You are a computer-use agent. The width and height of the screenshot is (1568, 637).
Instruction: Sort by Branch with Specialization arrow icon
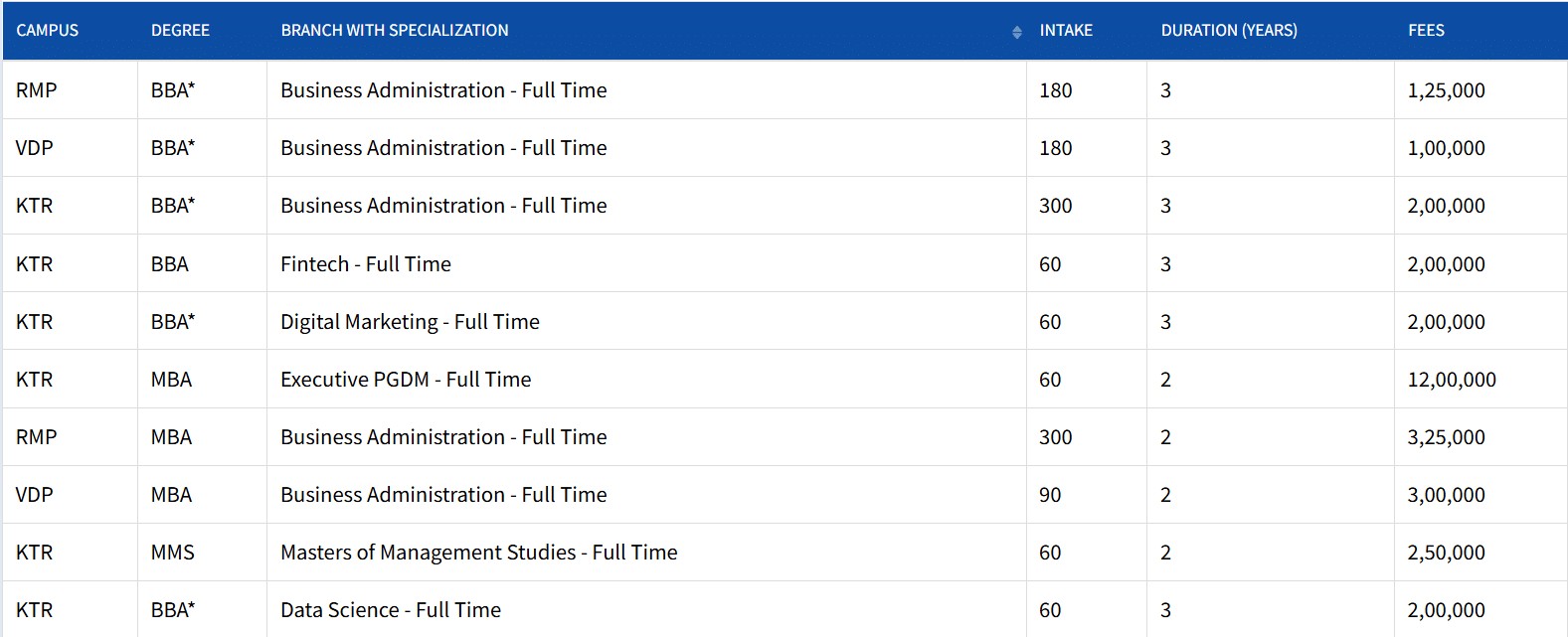1016,32
